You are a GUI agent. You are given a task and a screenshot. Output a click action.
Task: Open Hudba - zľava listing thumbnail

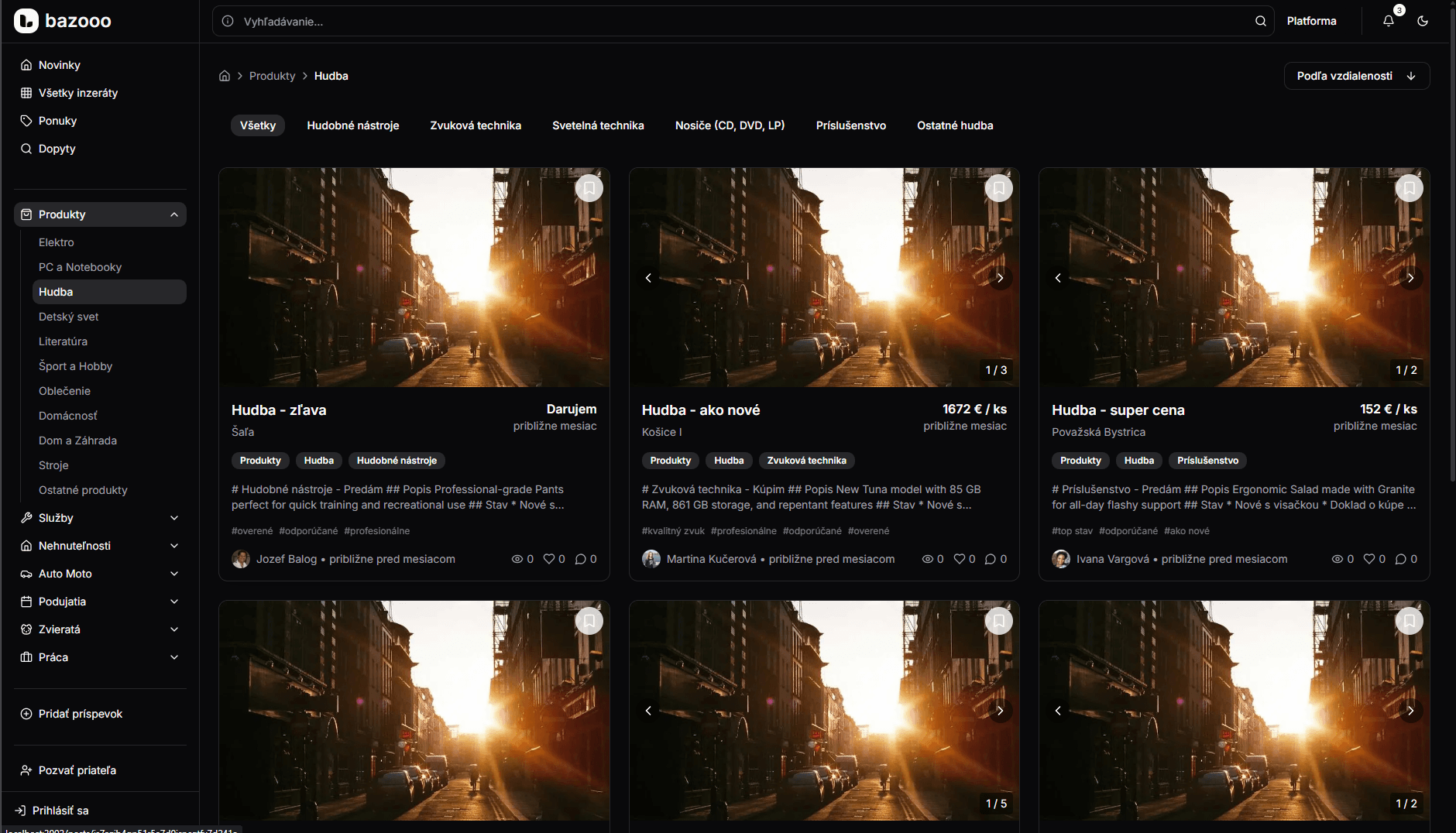(414, 277)
